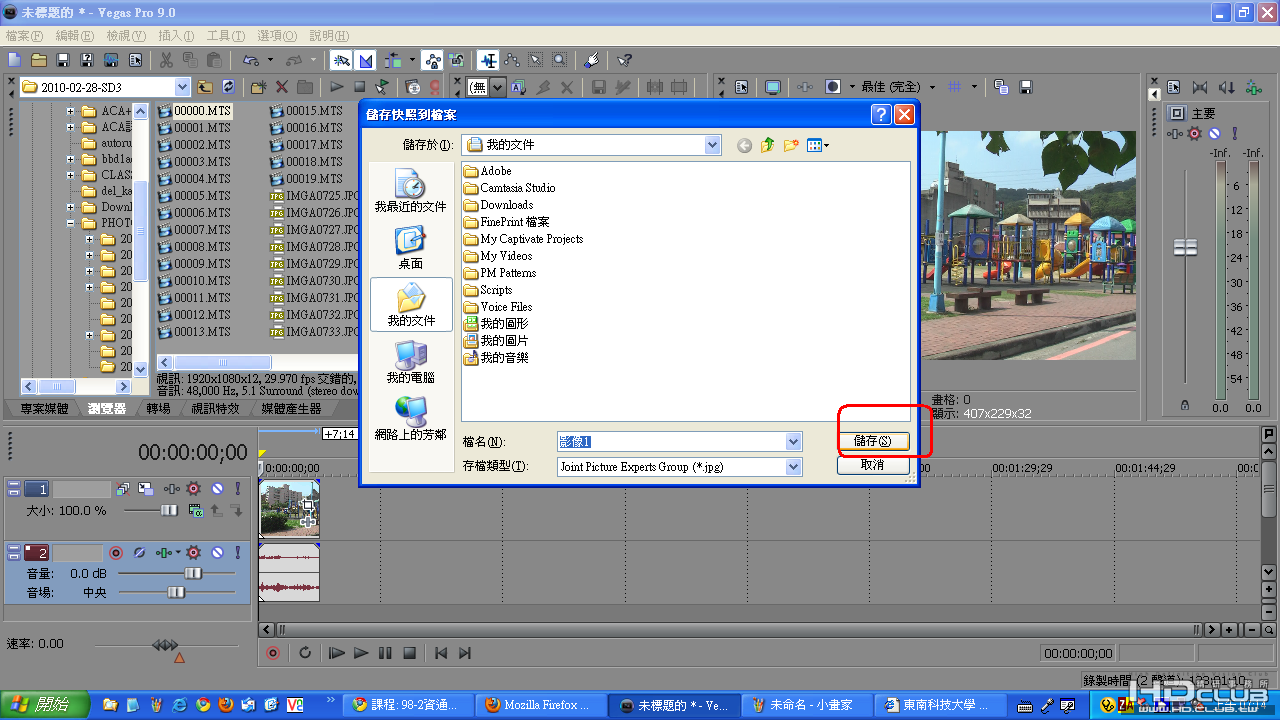
Task: Arm audio track 2 for recording
Action: 116,552
